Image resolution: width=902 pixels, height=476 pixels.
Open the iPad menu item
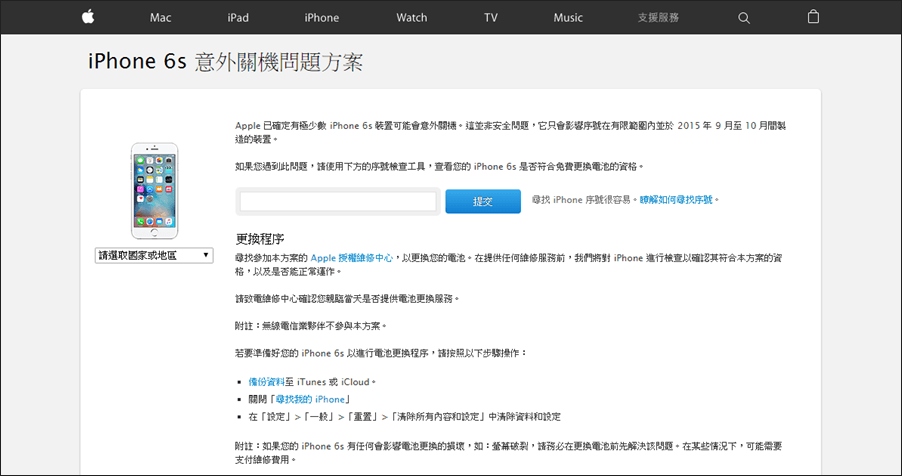[x=238, y=18]
